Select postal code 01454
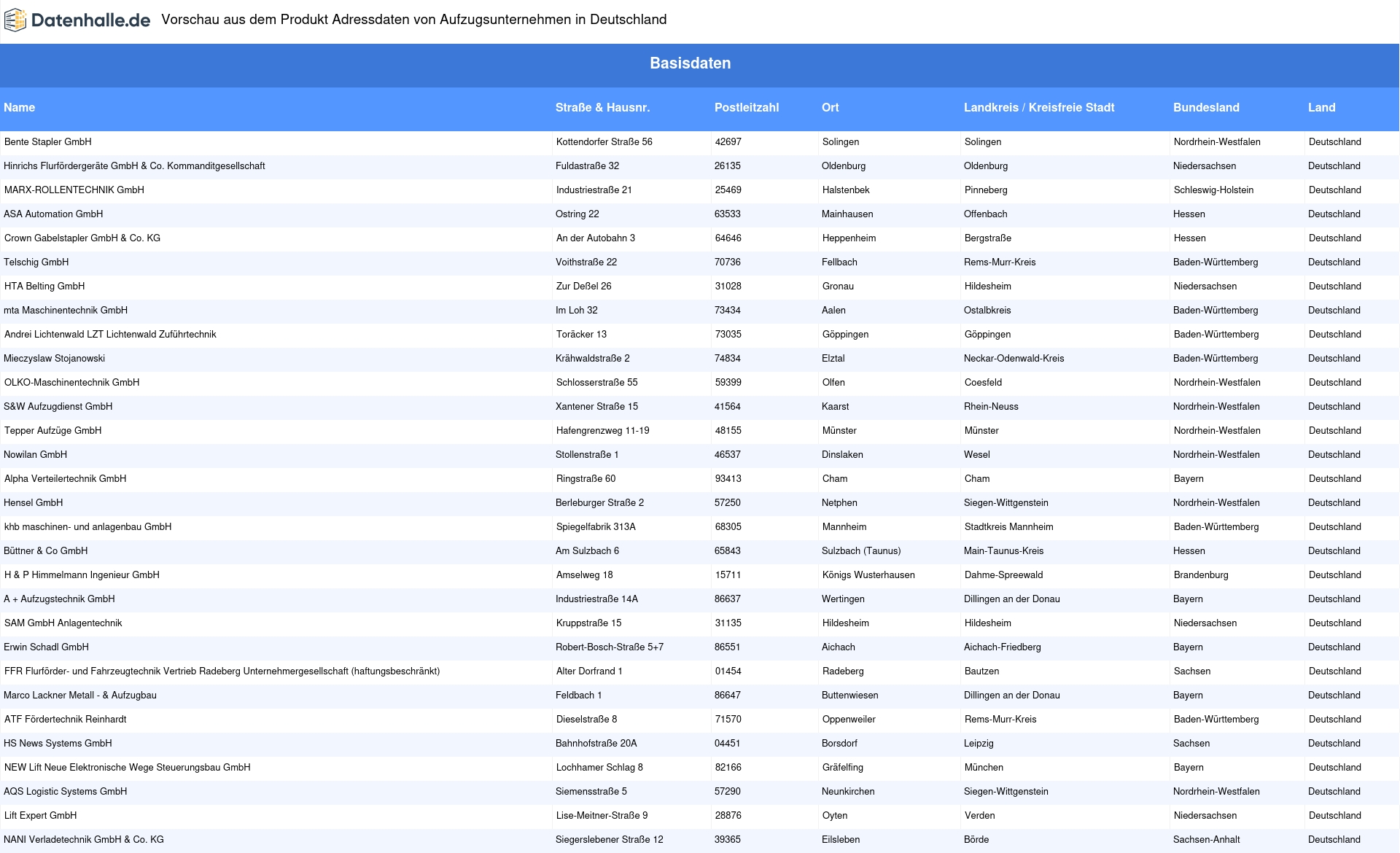This screenshot has height=853, width=1400. click(728, 671)
